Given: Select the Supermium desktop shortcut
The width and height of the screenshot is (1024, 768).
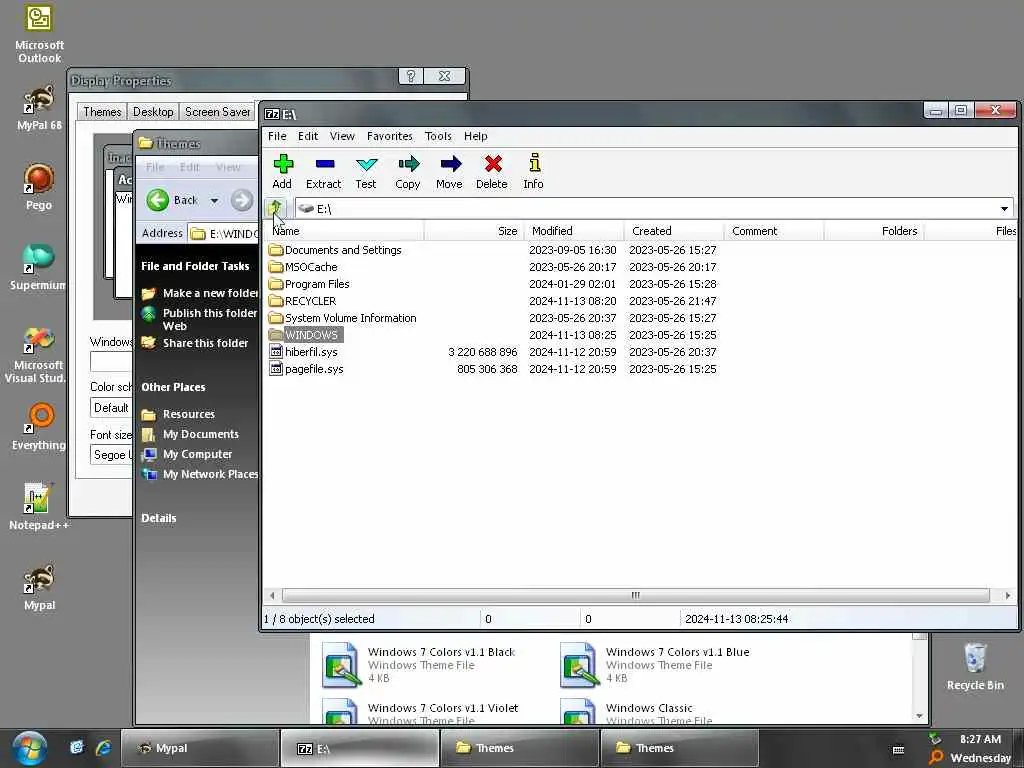Looking at the screenshot, I should (38, 267).
